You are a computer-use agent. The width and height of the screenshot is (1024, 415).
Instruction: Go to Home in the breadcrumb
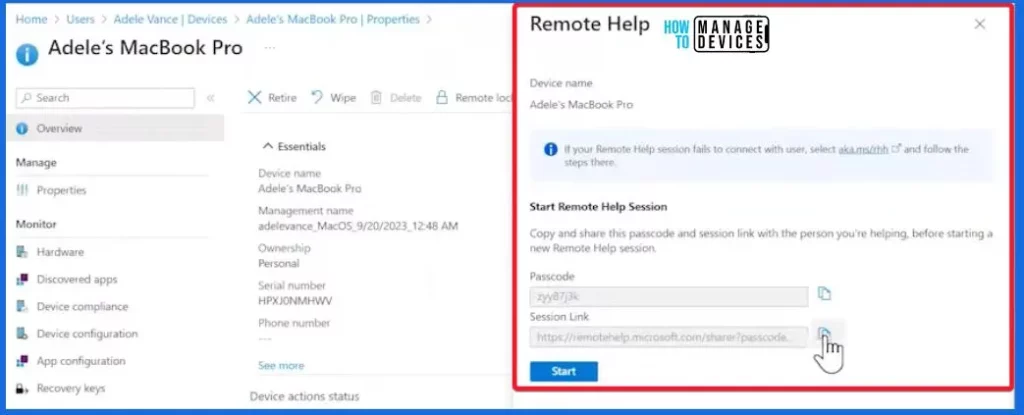[x=31, y=20]
